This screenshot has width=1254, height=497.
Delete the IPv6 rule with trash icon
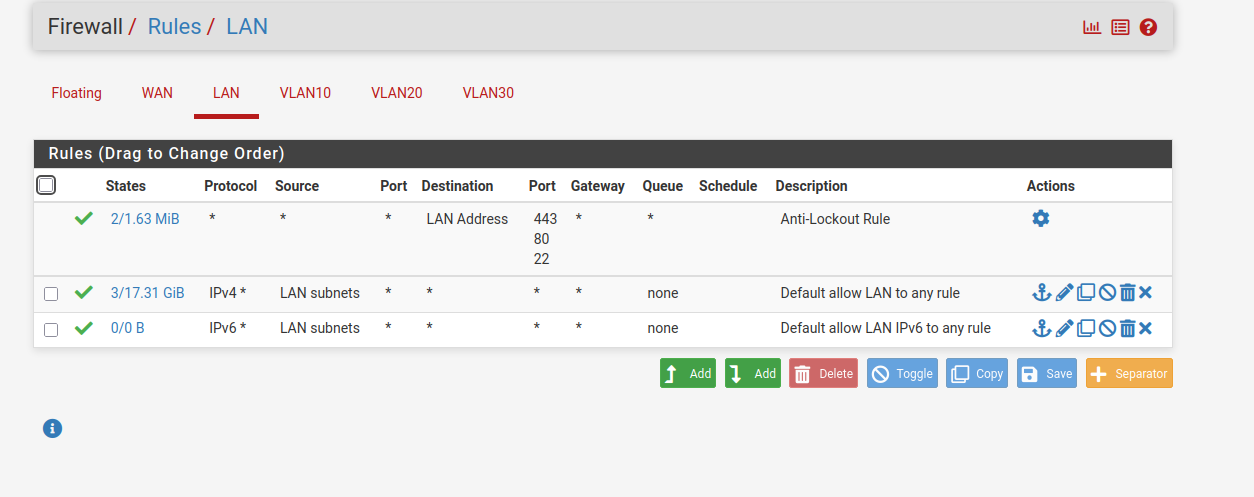[x=1127, y=328]
